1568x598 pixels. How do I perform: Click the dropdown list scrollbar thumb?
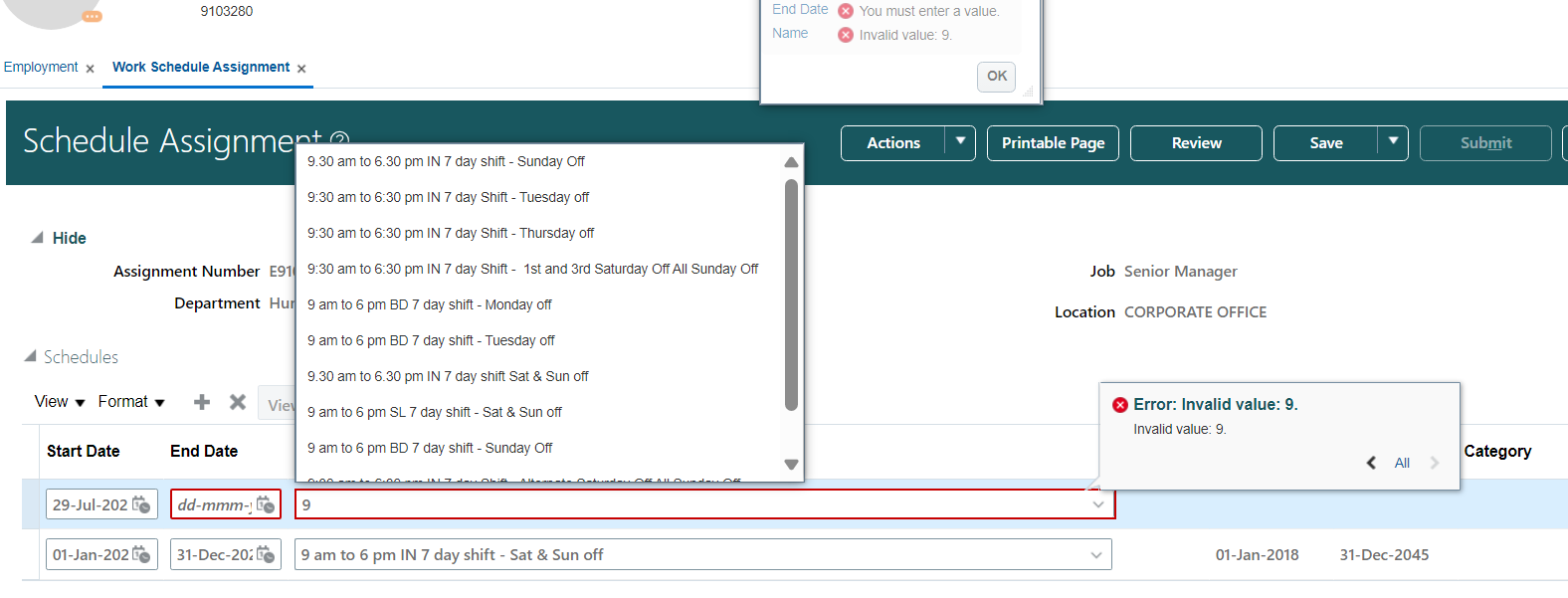click(791, 295)
